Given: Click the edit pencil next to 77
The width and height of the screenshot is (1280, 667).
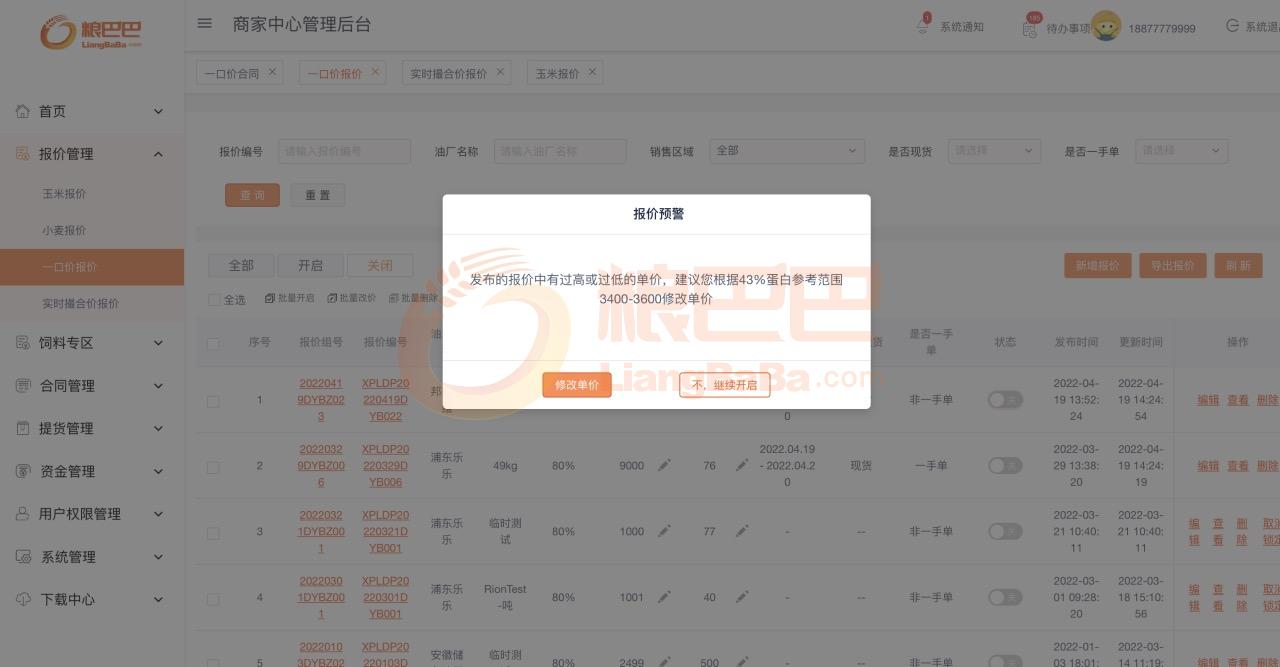Looking at the screenshot, I should coord(741,531).
